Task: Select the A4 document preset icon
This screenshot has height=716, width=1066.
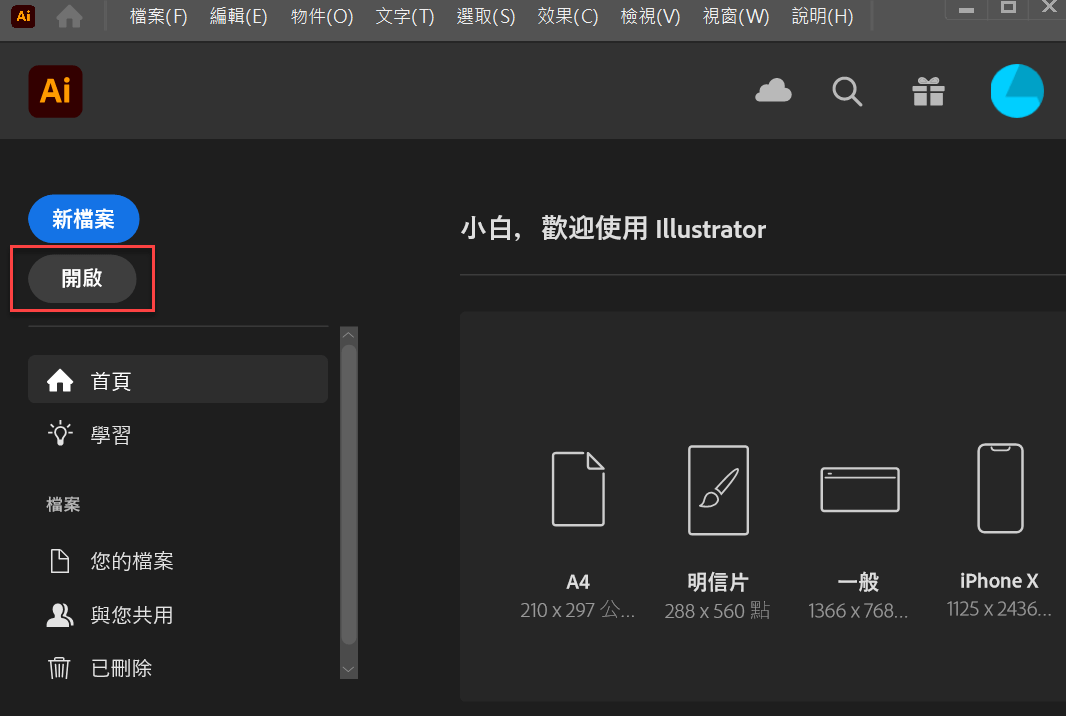Action: pyautogui.click(x=579, y=489)
